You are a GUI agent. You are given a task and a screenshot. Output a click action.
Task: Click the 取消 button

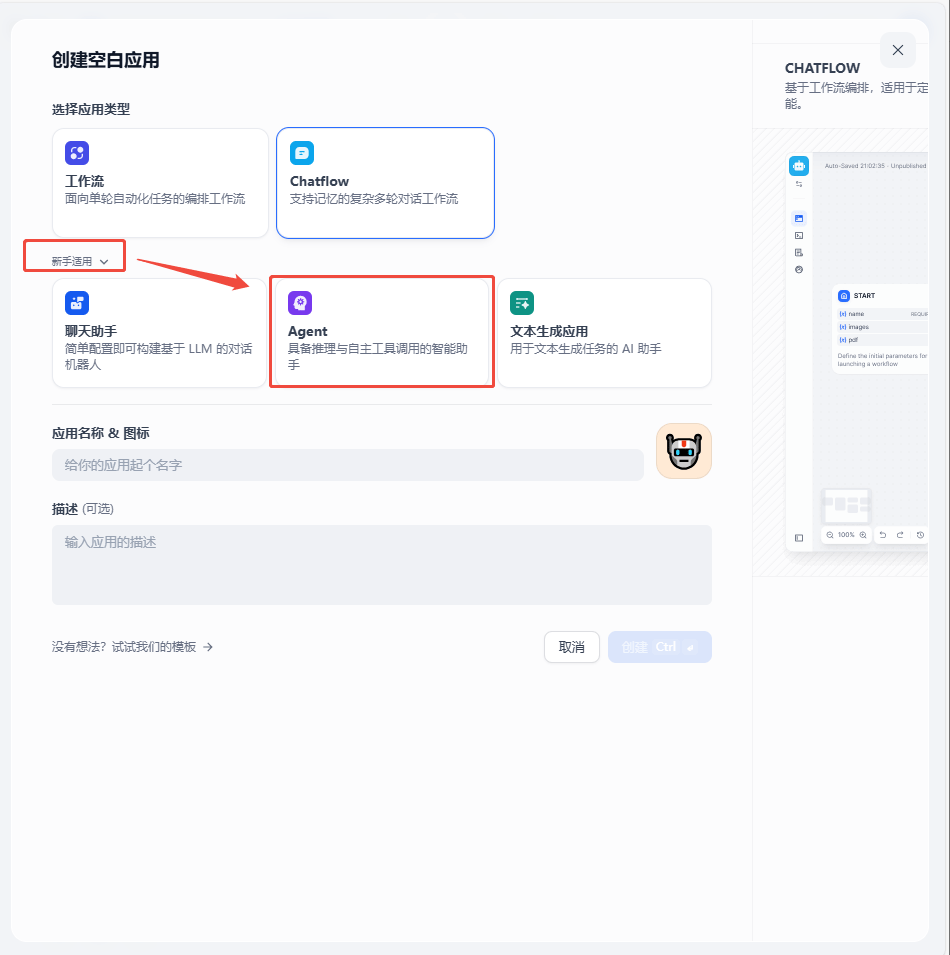pyautogui.click(x=572, y=647)
